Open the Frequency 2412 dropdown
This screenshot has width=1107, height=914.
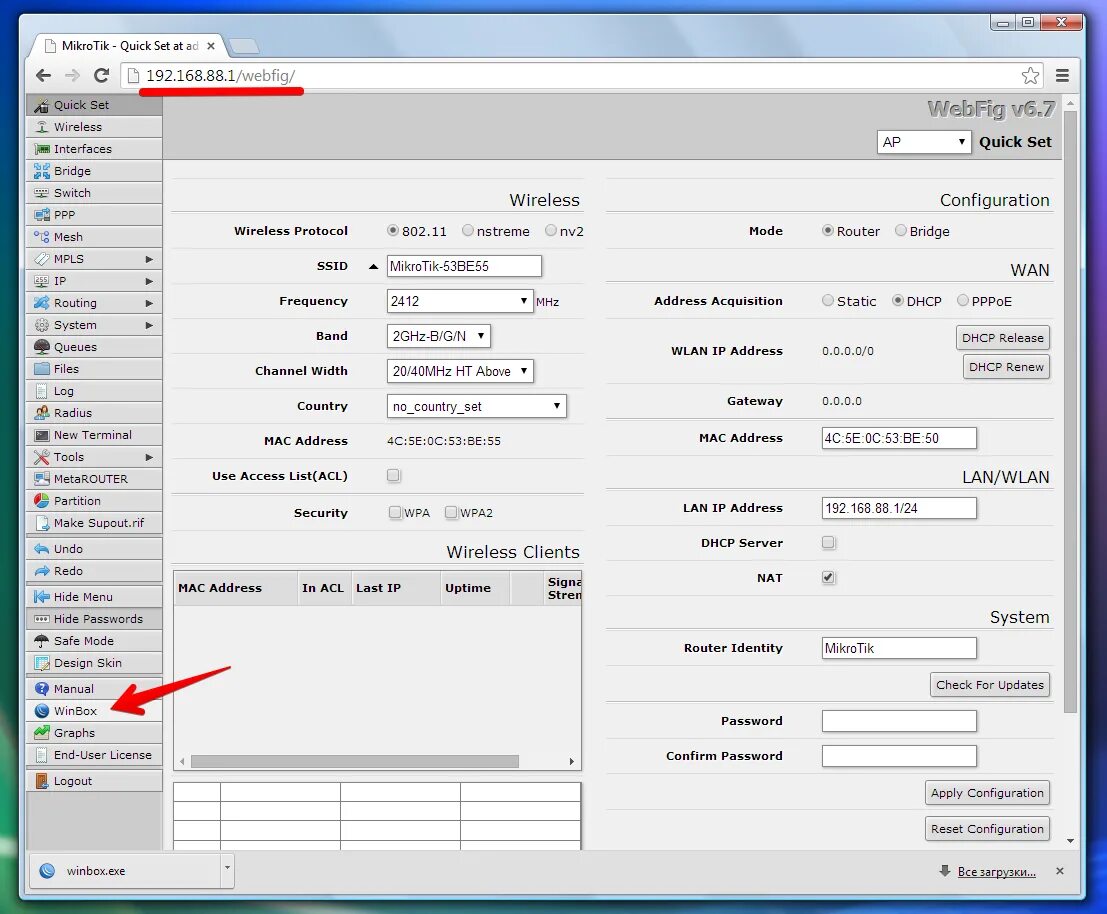coord(460,301)
